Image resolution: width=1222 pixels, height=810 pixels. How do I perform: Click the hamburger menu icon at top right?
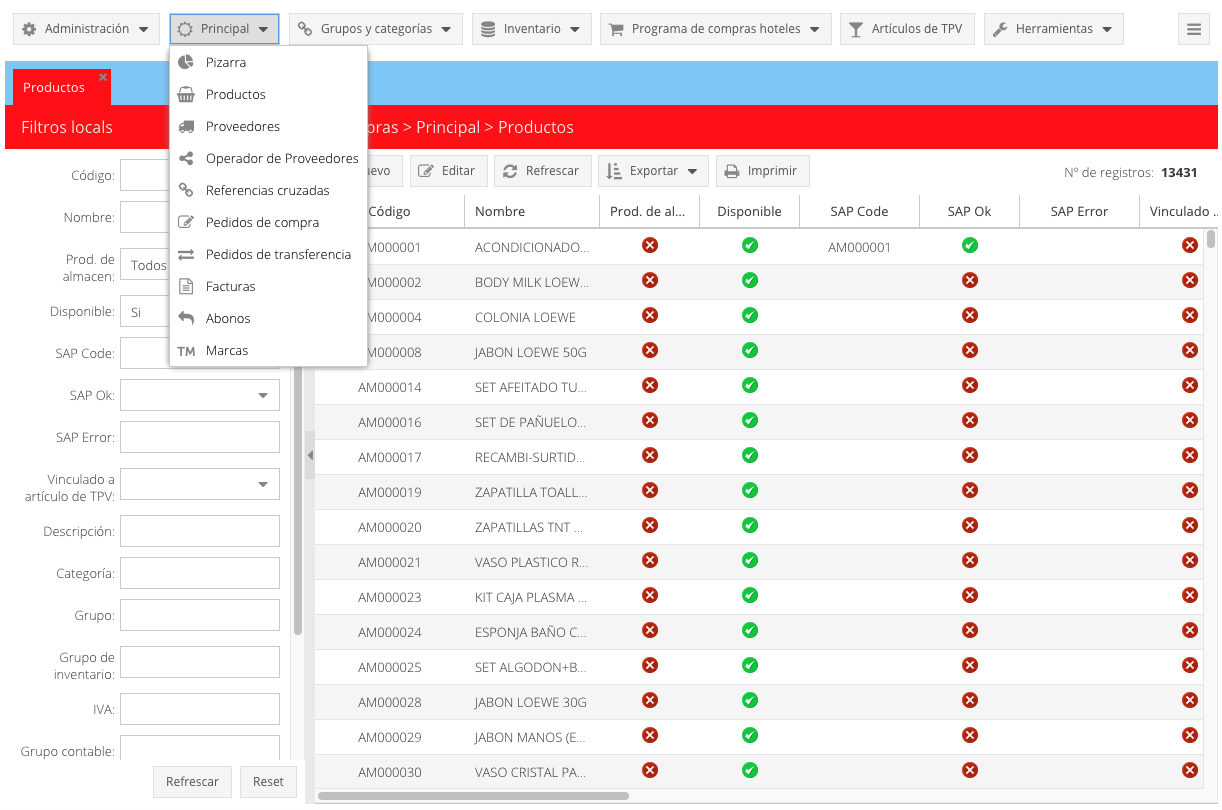coord(1193,29)
